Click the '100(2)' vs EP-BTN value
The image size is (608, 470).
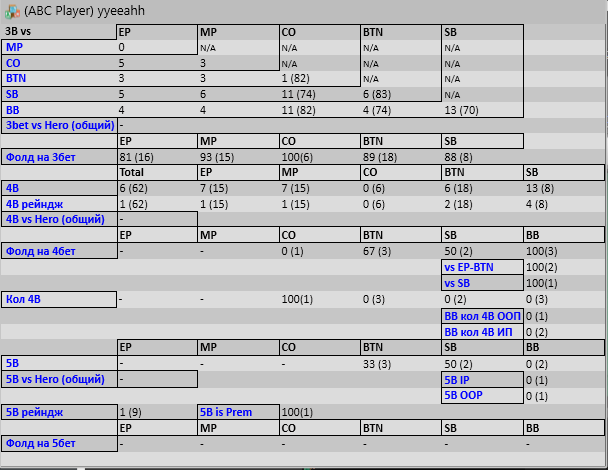coord(541,267)
